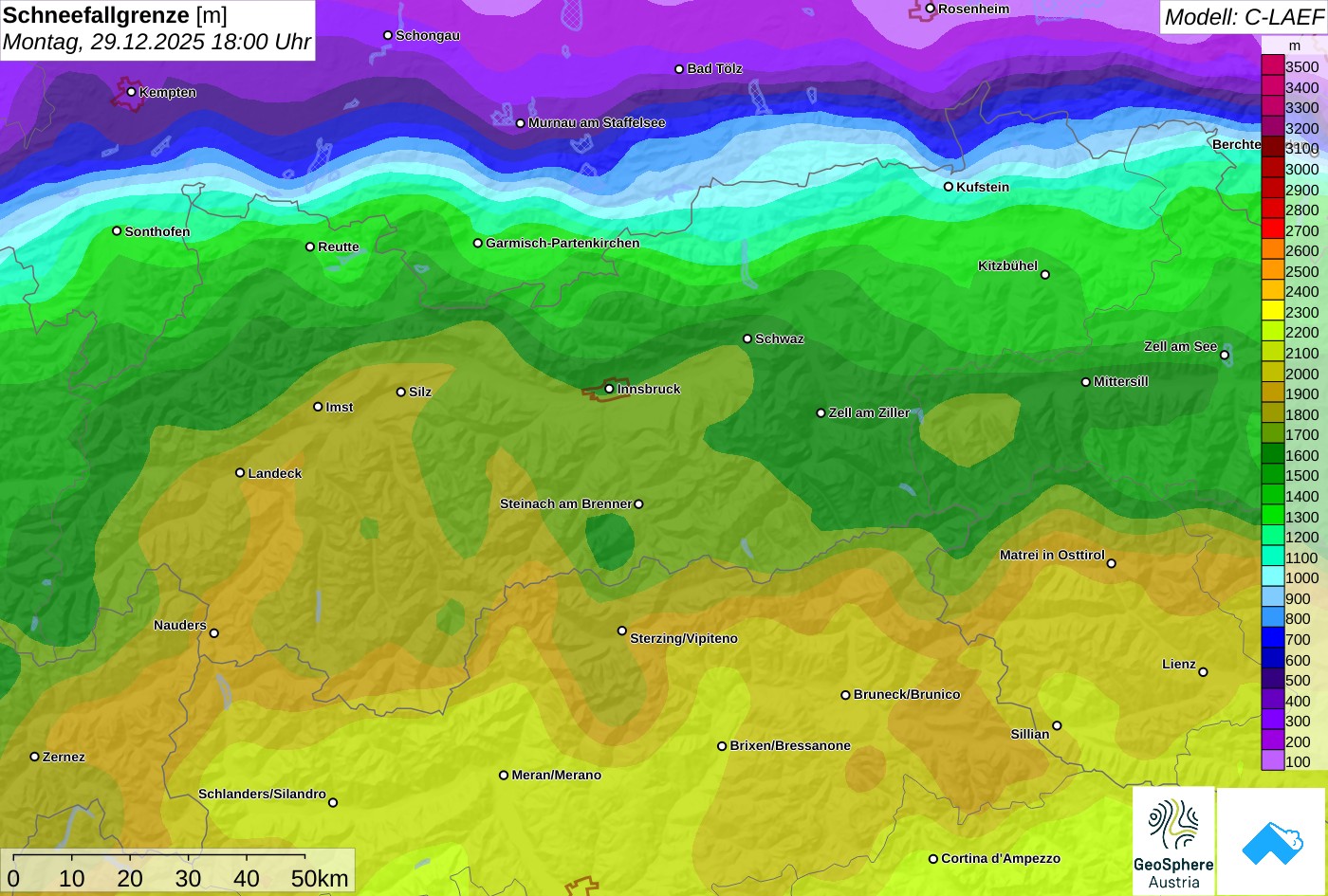Click the Sonthofen location dot

pos(117,231)
